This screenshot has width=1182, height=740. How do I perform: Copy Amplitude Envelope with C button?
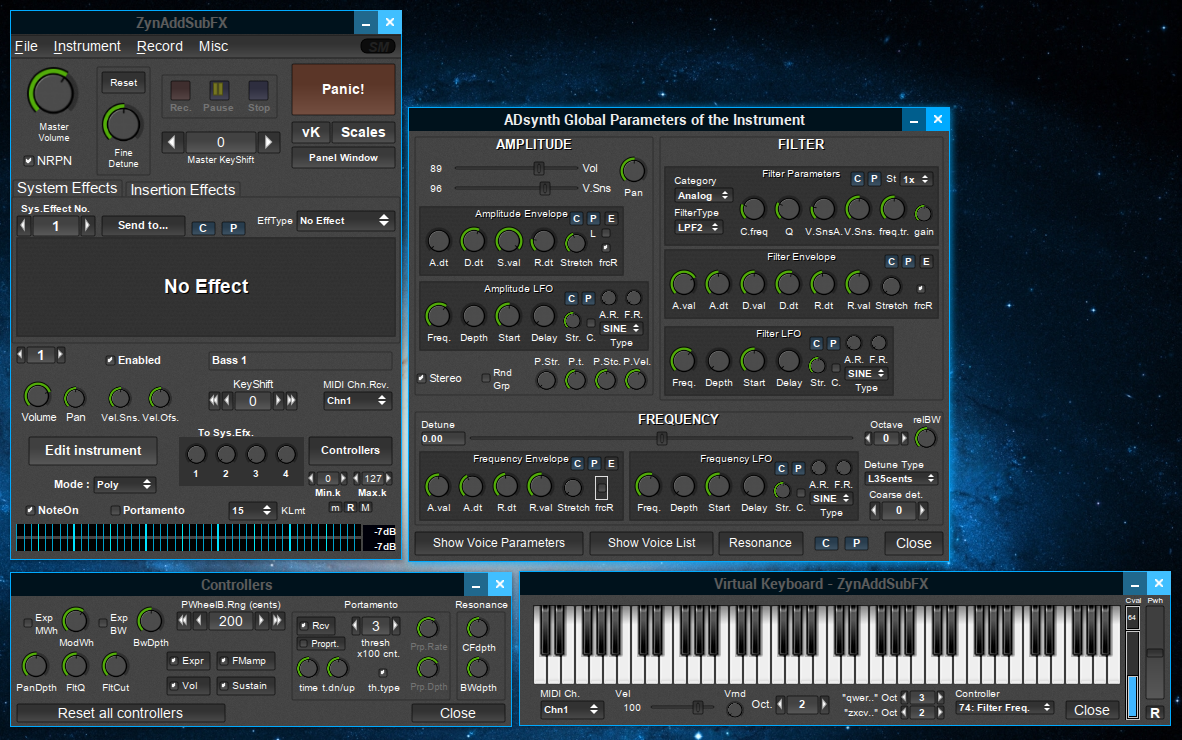coord(577,219)
